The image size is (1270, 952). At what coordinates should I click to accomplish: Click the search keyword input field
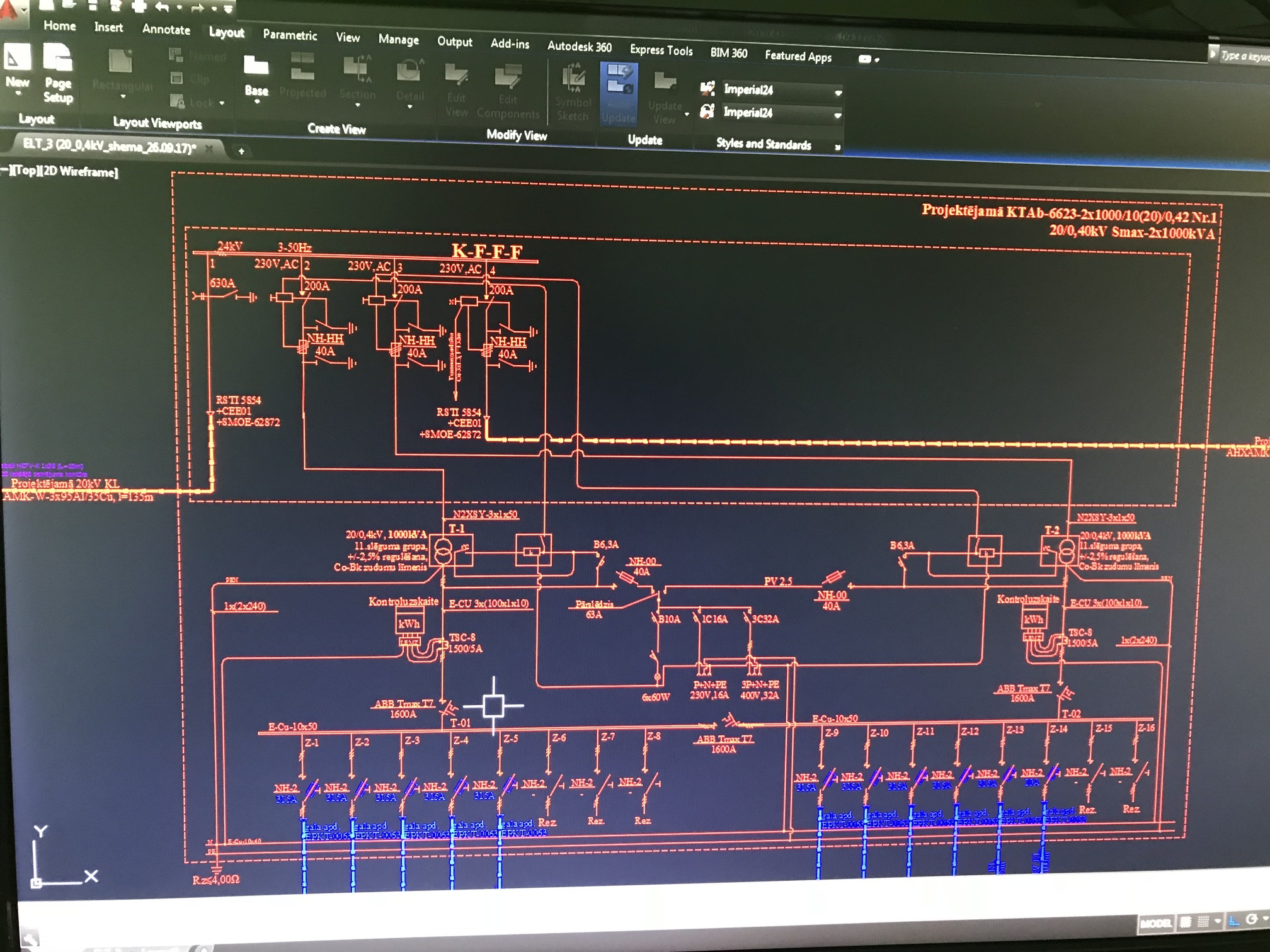click(1246, 56)
